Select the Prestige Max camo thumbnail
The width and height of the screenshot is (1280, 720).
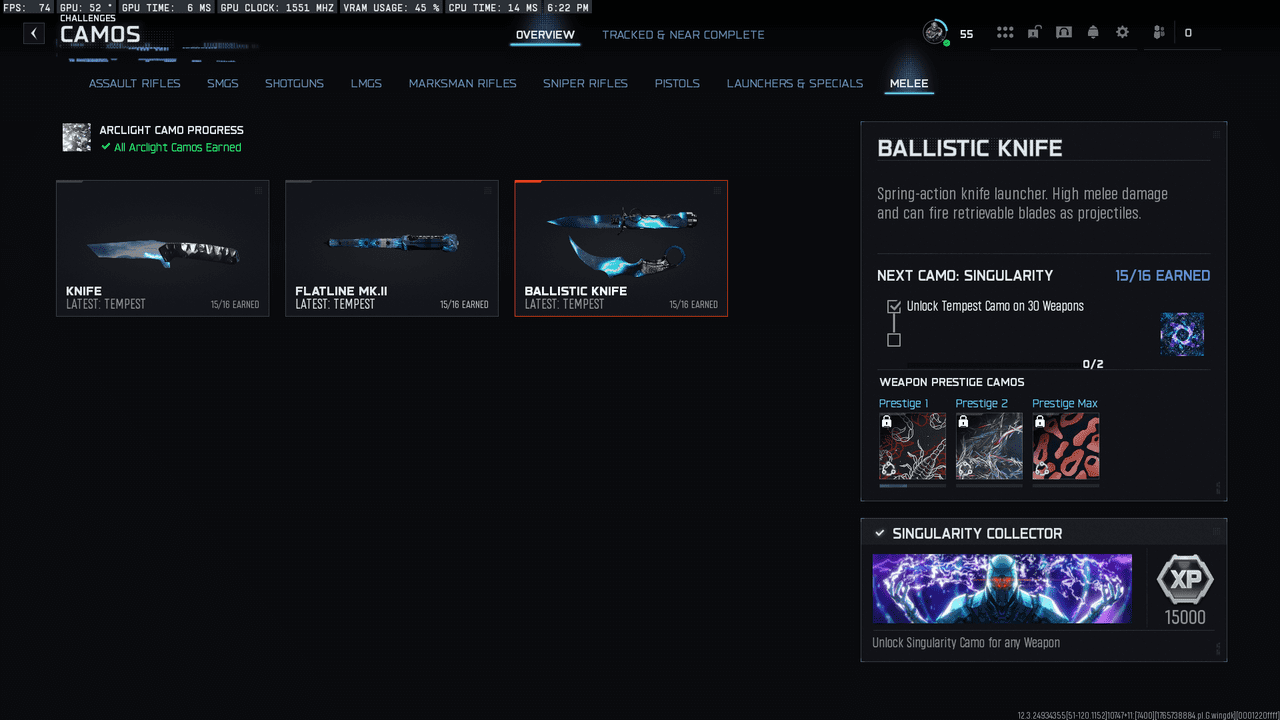pos(1066,447)
